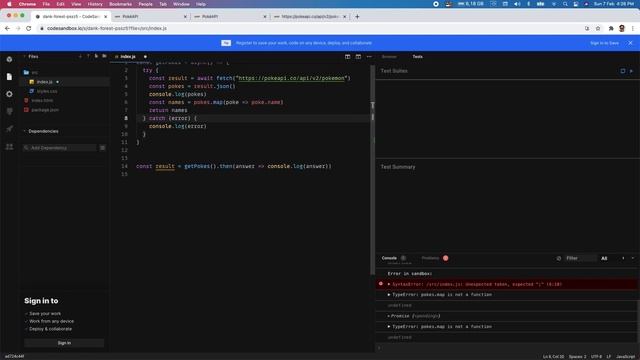Switch to the Browser tab
The image size is (640, 360).
coord(389,57)
